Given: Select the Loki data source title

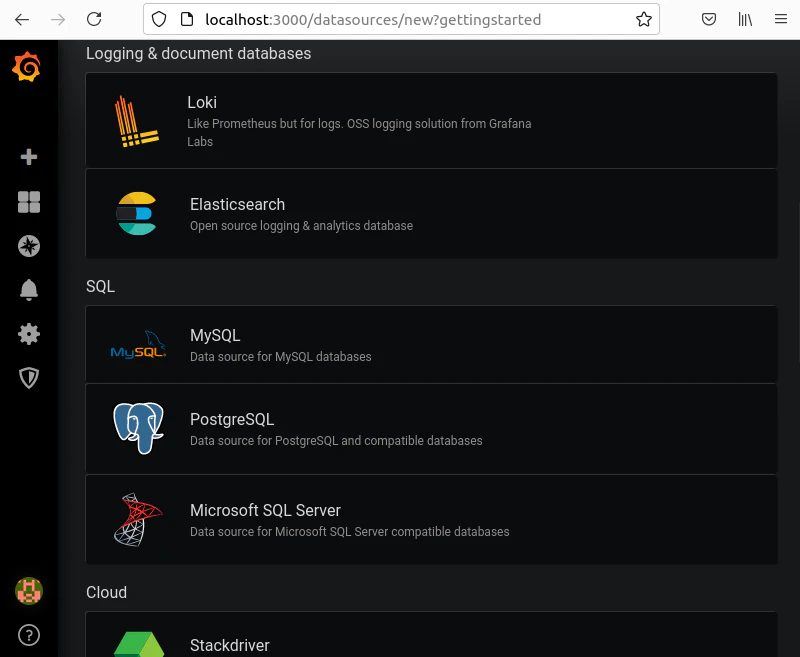Looking at the screenshot, I should pos(202,103).
